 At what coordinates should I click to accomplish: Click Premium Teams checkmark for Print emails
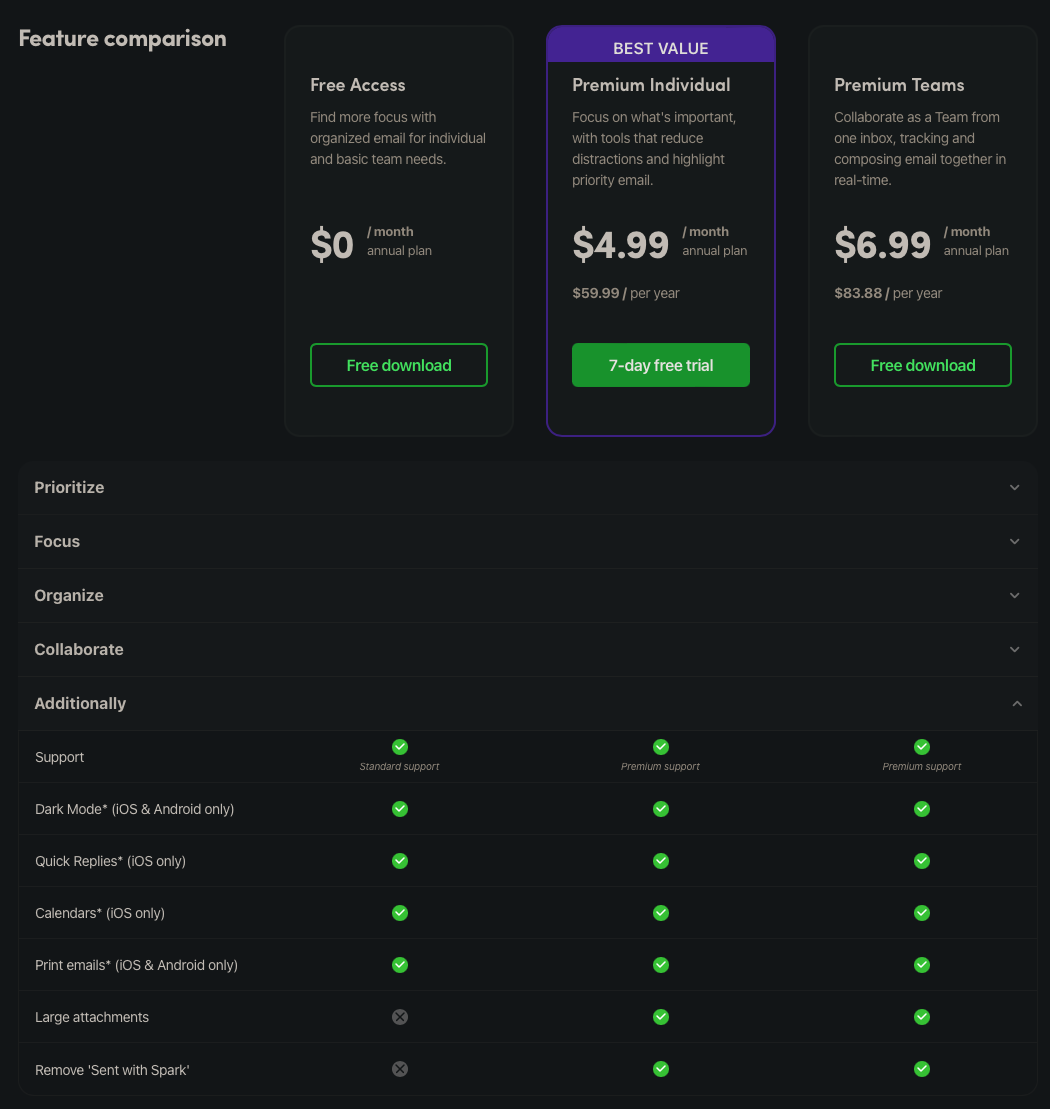(921, 965)
